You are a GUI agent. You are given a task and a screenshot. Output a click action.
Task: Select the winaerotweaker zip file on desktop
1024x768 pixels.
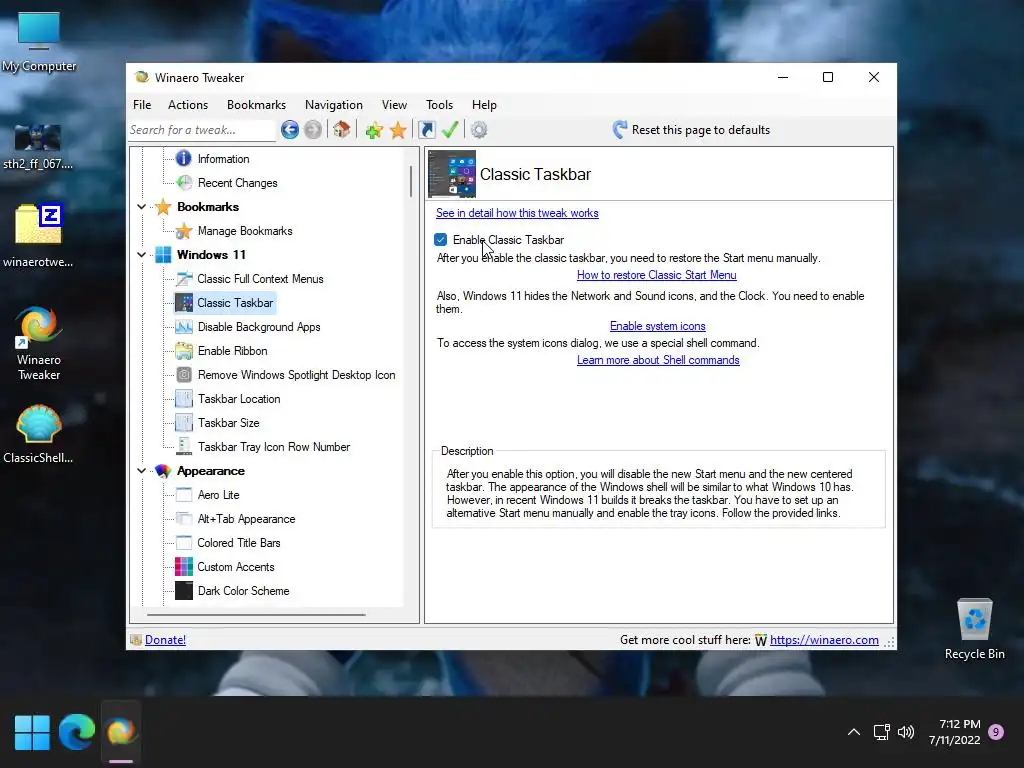pyautogui.click(x=38, y=236)
